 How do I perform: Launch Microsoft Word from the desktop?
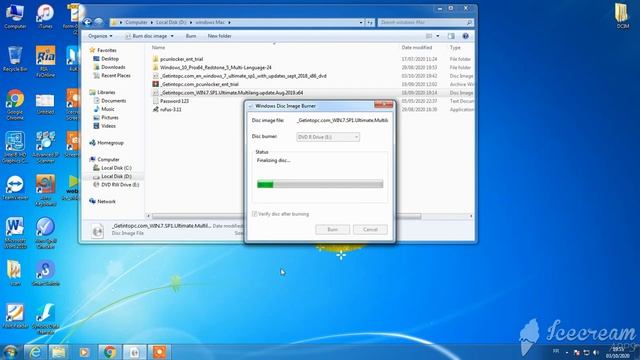(x=15, y=233)
